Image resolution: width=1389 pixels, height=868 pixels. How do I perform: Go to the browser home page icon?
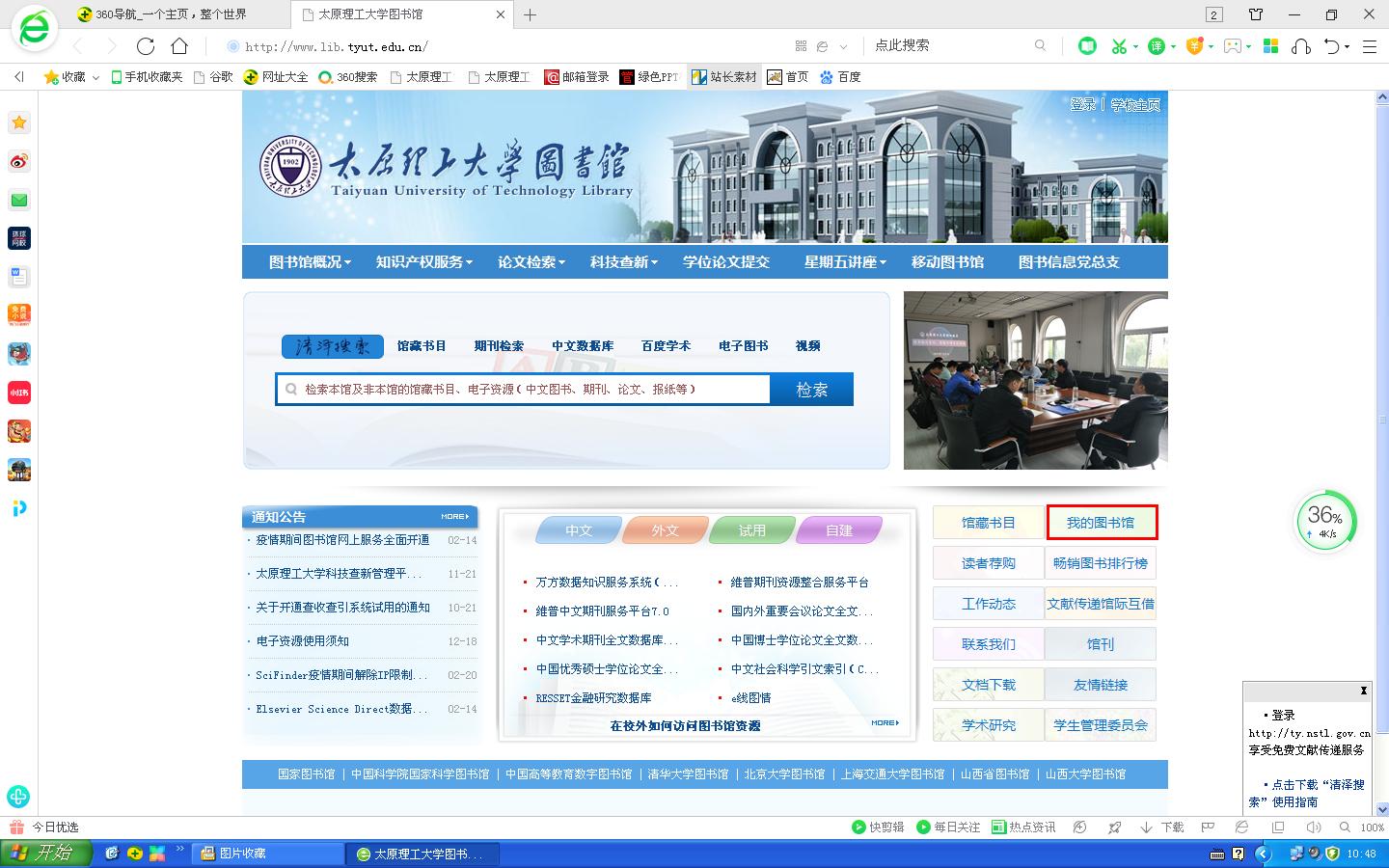(x=179, y=46)
